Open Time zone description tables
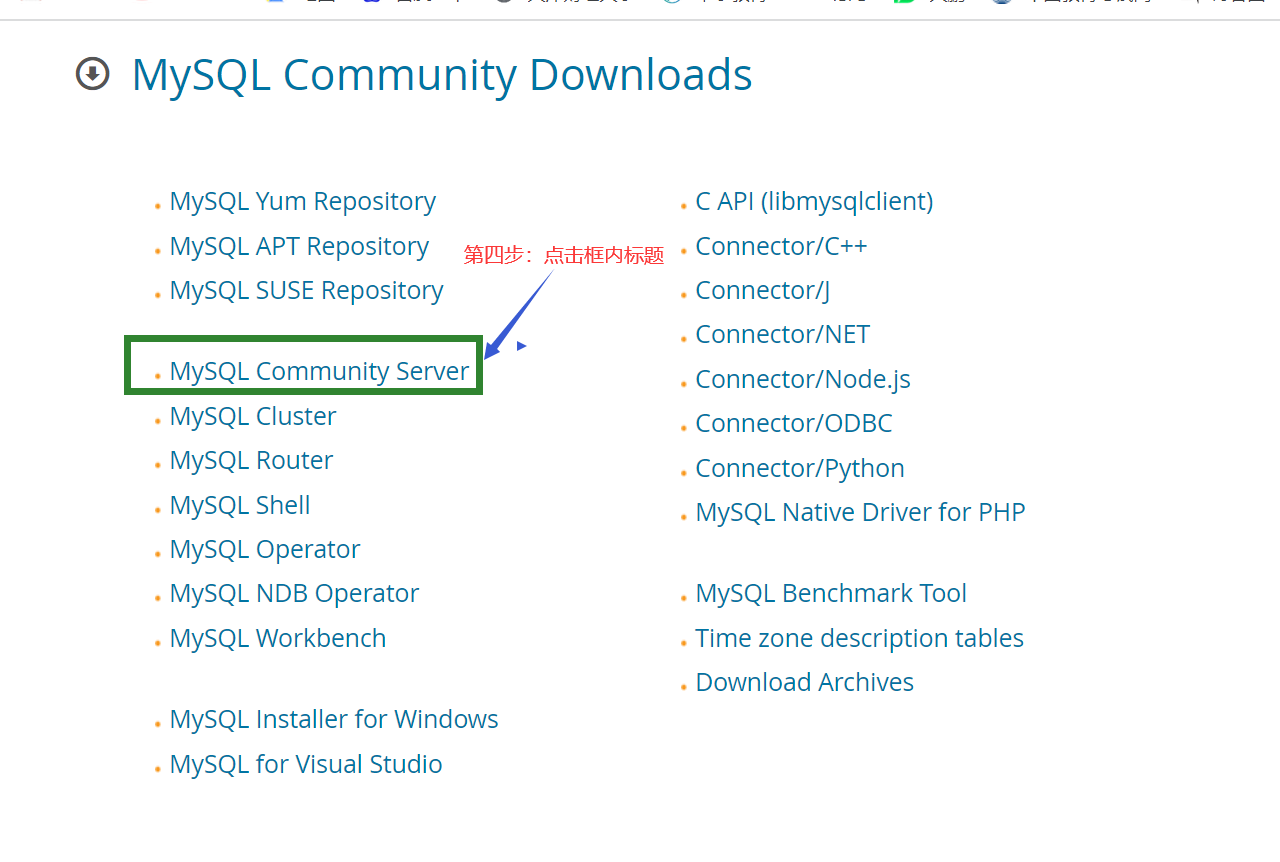The image size is (1280, 862). coord(859,638)
